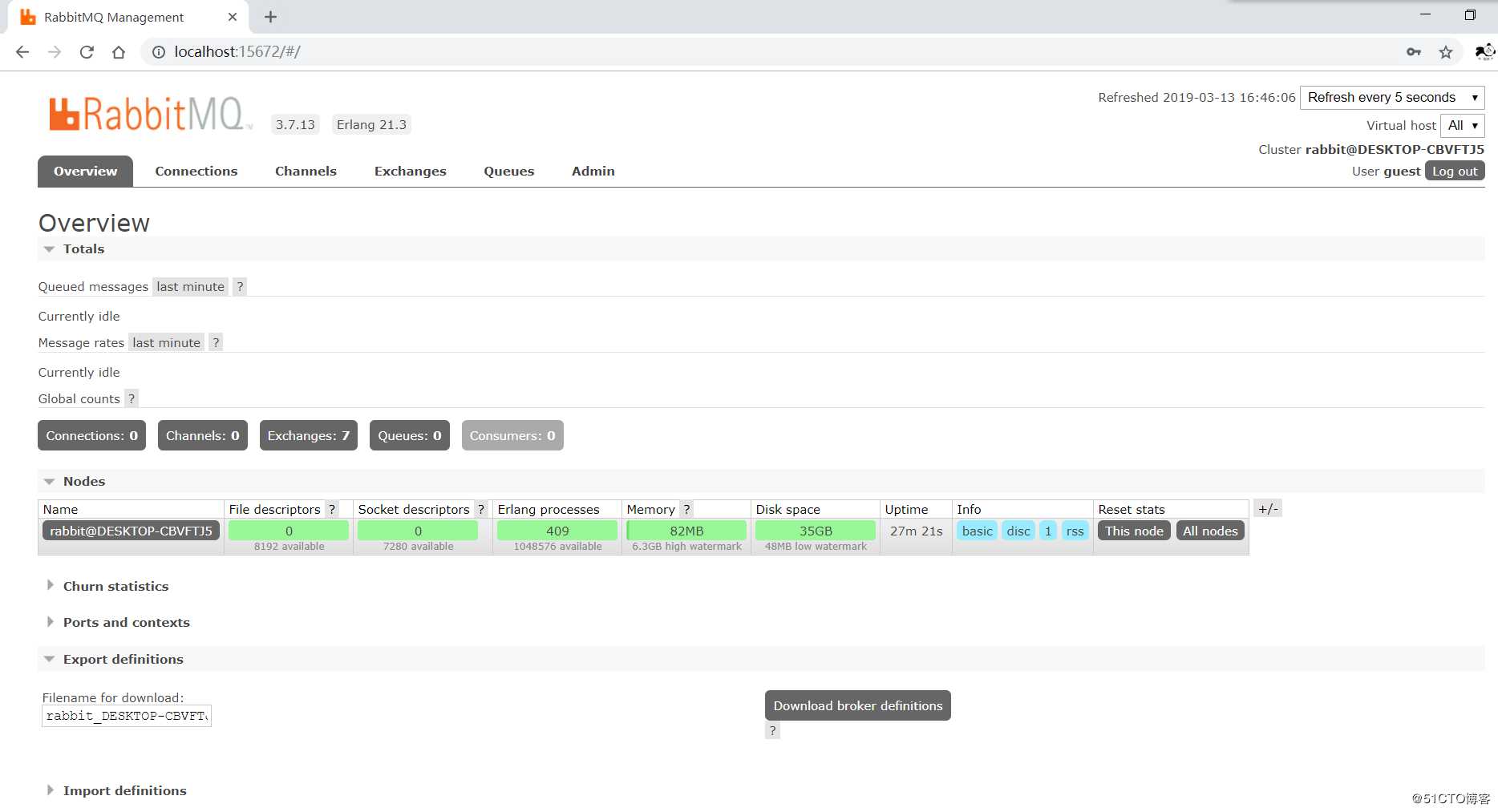Change Queued messages last minute range

(x=190, y=287)
